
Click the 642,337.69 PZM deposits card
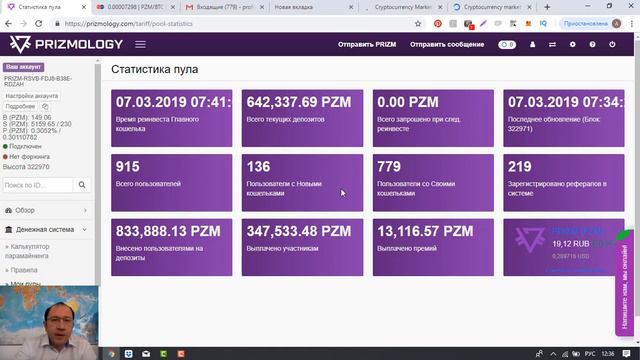click(x=302, y=118)
